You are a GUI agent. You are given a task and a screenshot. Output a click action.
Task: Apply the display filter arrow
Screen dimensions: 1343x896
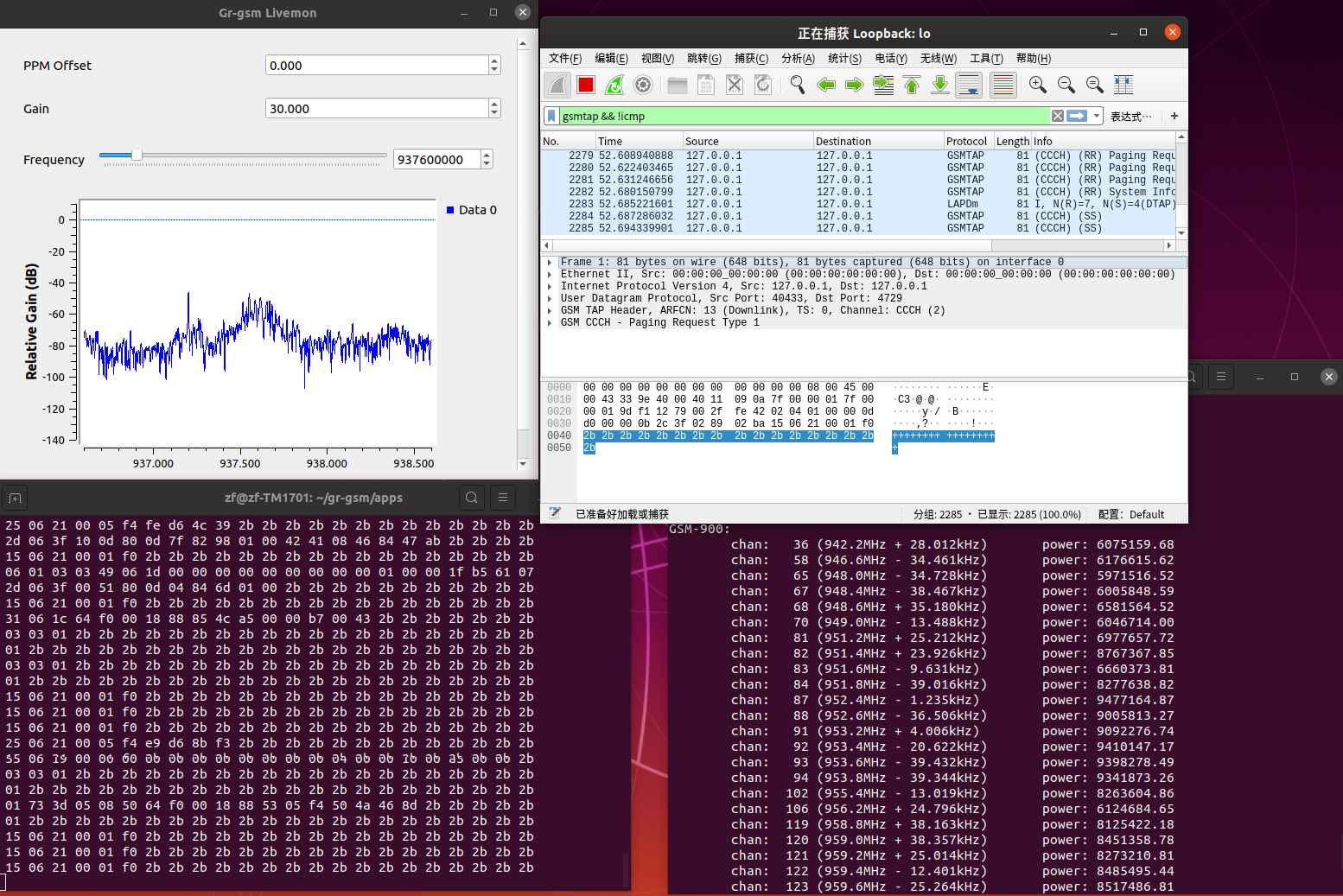point(1077,116)
